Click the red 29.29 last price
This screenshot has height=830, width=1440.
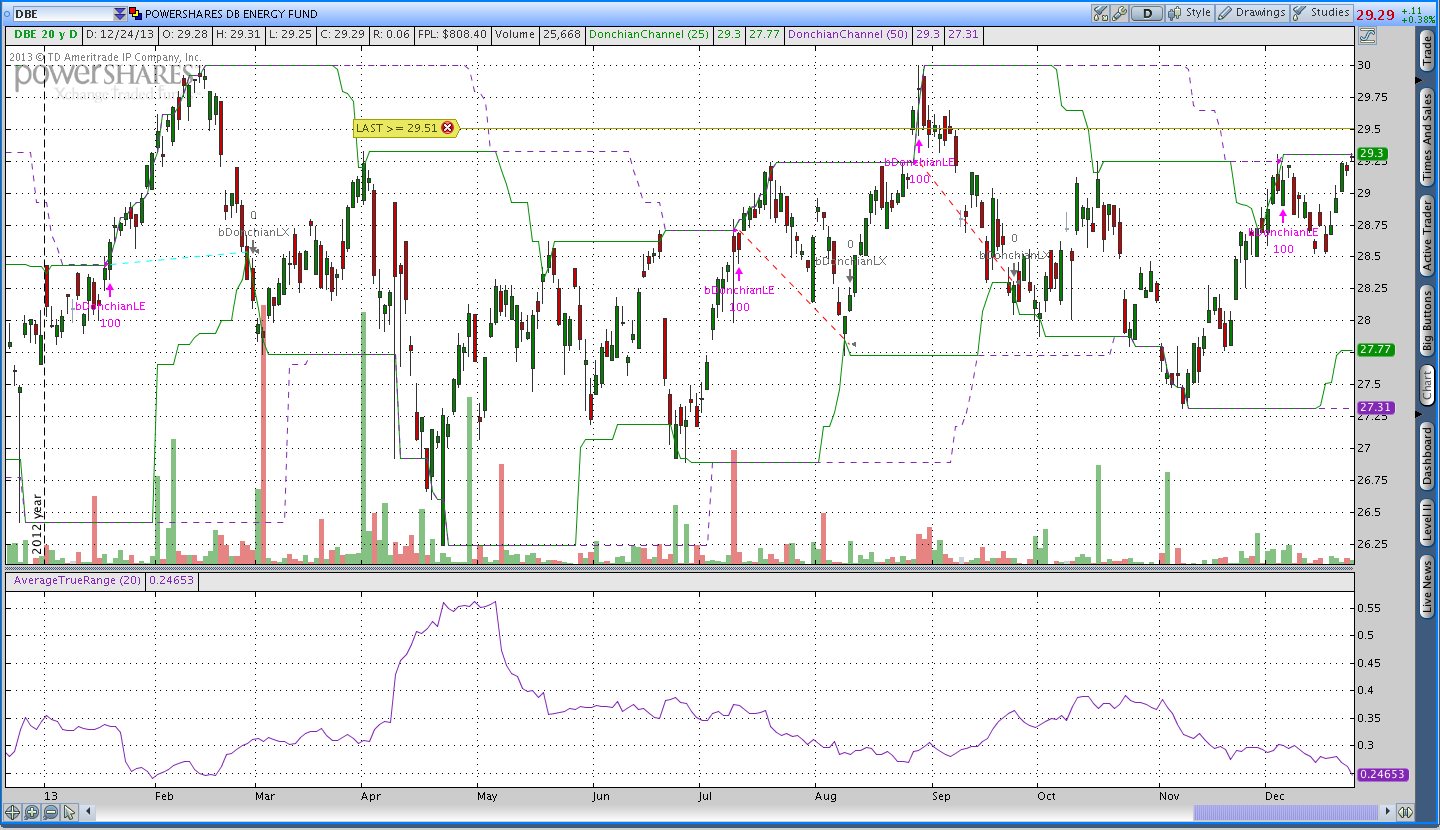pyautogui.click(x=1375, y=14)
